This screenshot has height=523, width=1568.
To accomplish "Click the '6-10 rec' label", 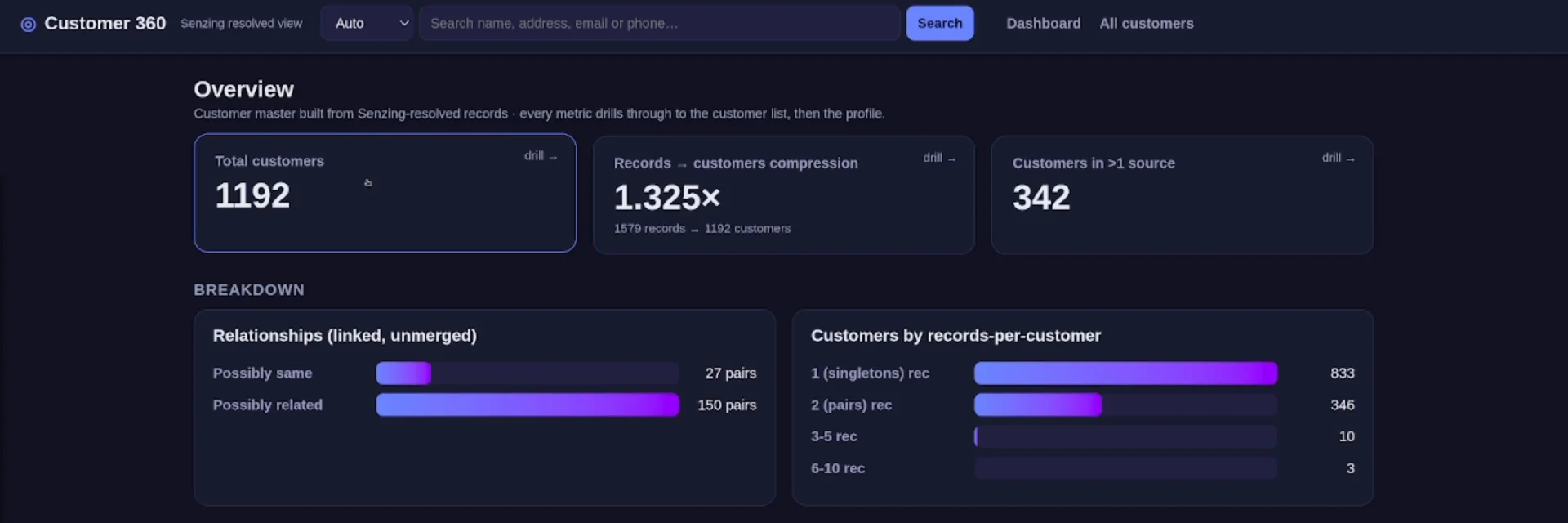I will (x=837, y=468).
